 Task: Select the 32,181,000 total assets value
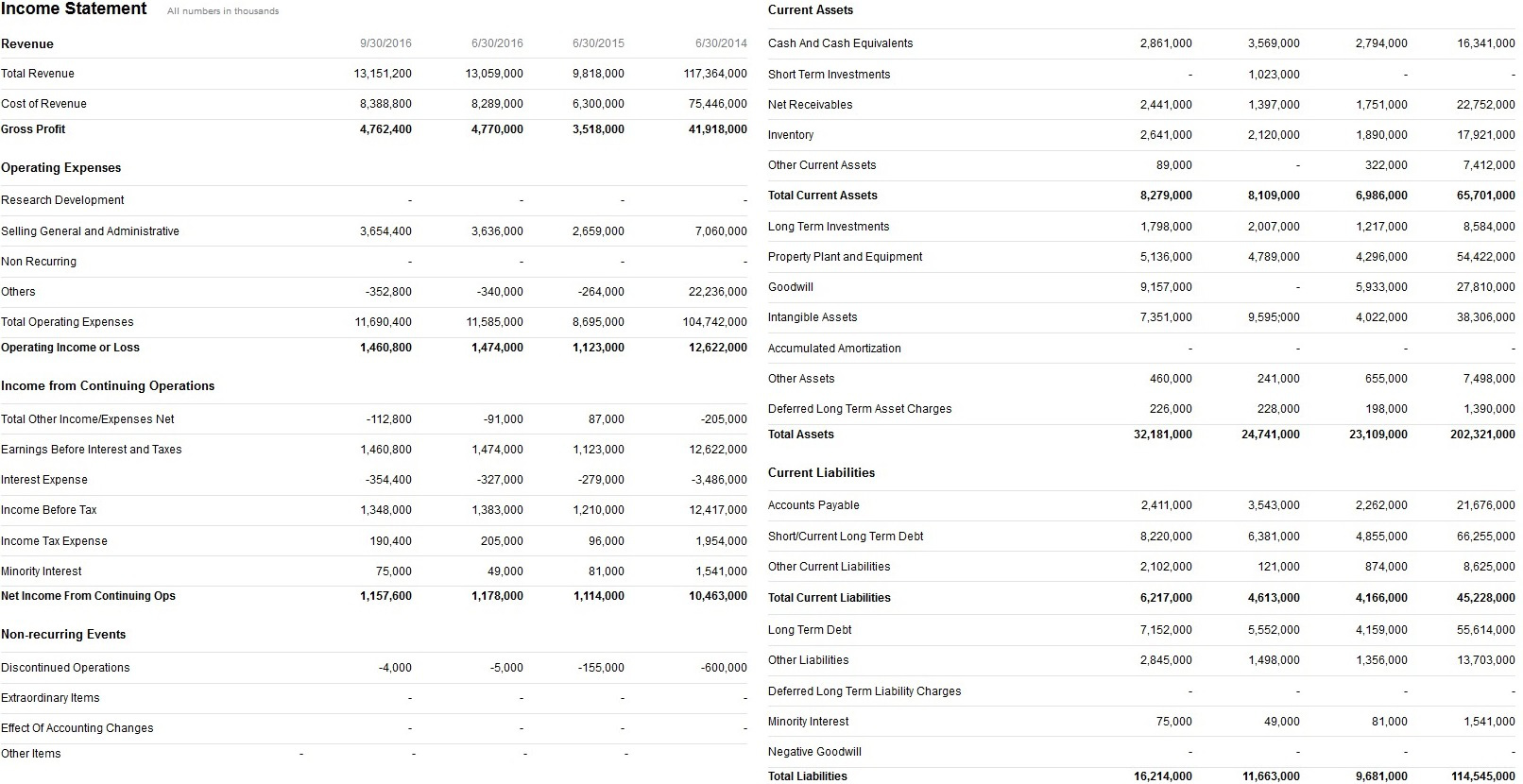click(x=1162, y=435)
